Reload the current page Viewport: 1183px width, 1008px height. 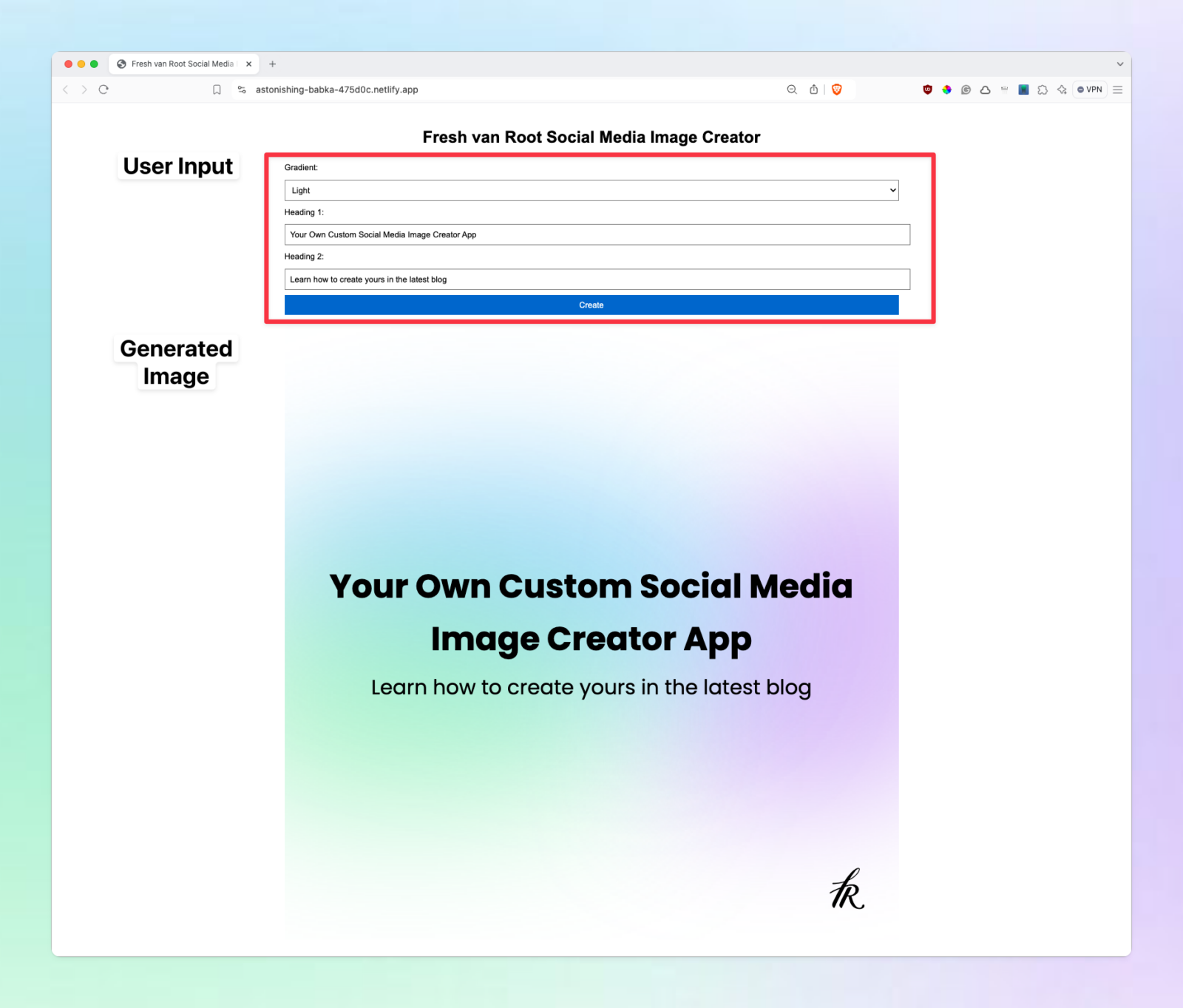coord(104,89)
